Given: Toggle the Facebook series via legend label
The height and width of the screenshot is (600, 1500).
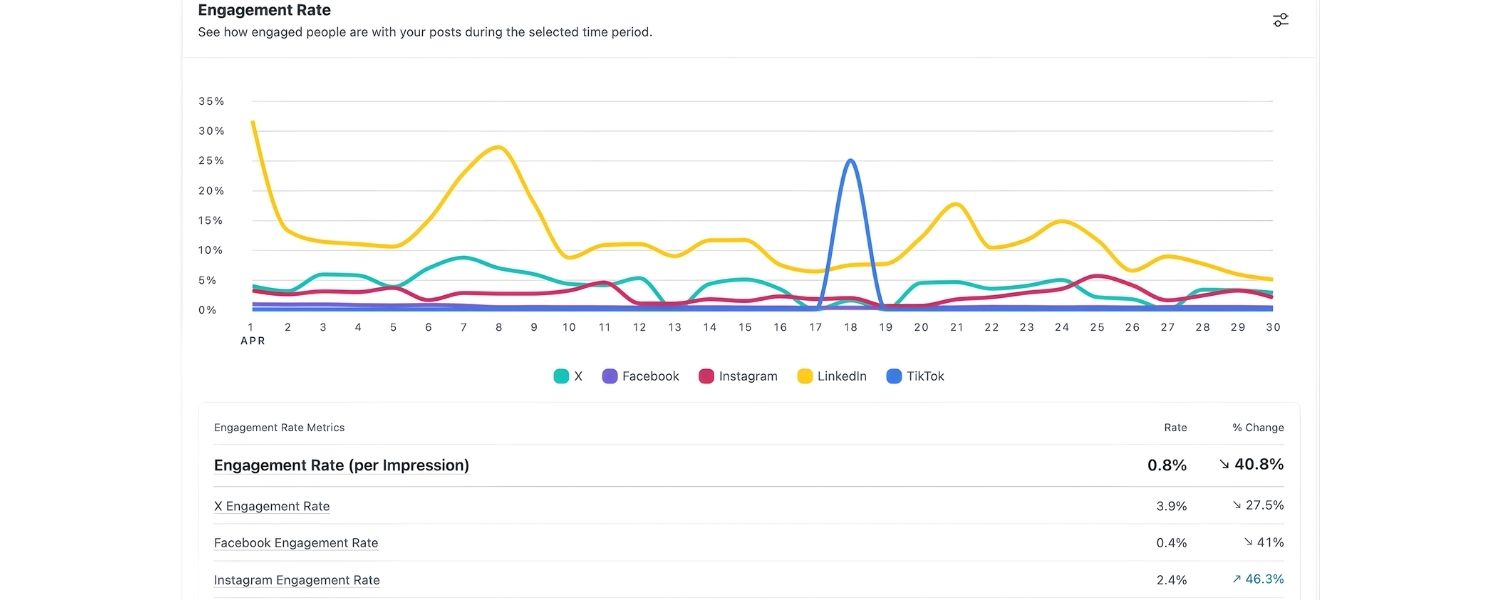Looking at the screenshot, I should (650, 377).
